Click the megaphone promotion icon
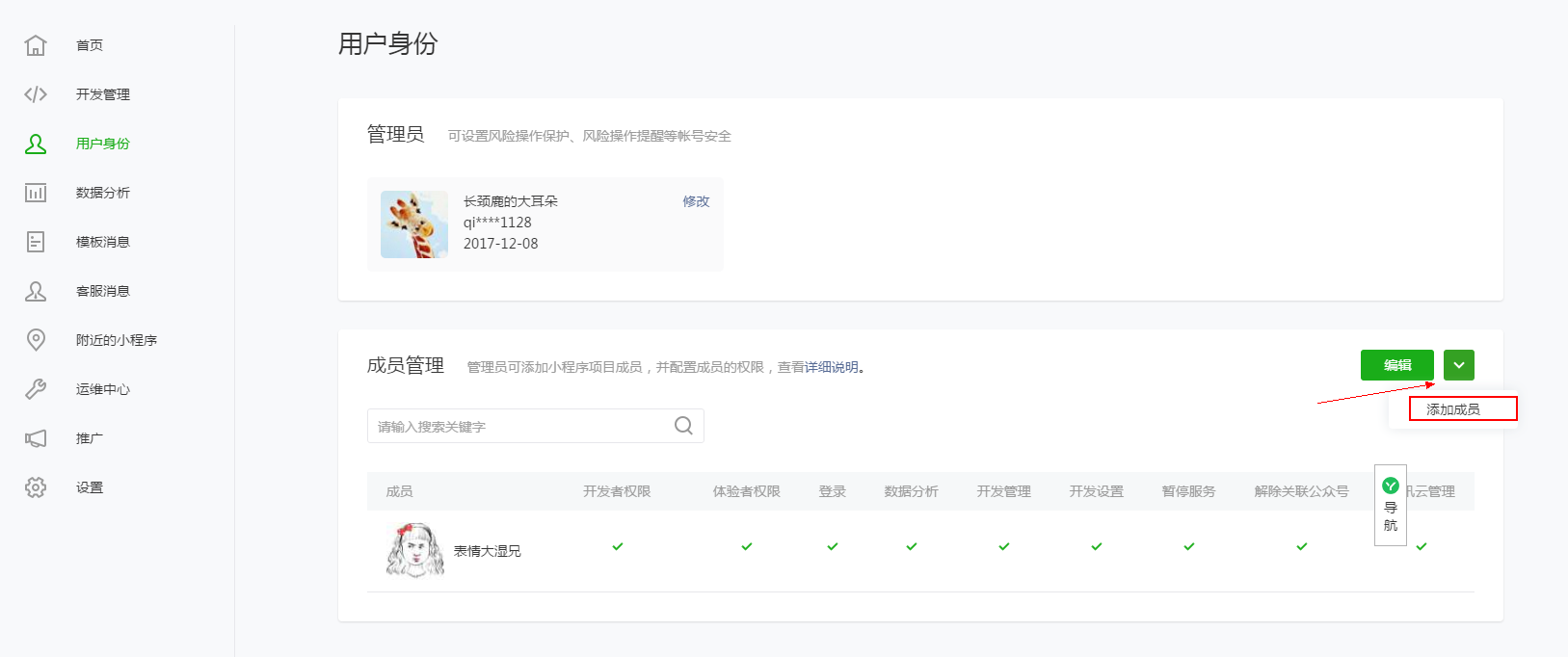This screenshot has height=657, width=1568. (x=36, y=438)
